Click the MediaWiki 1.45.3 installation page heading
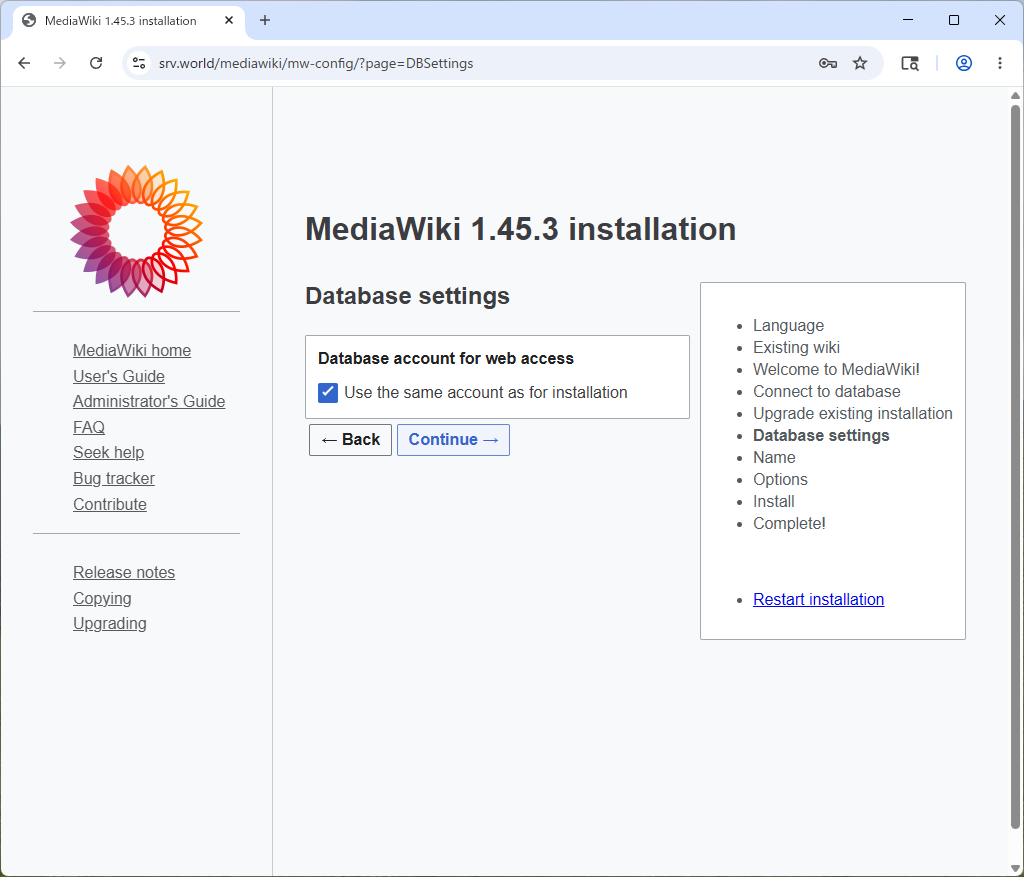The image size is (1024, 877). coord(520,229)
